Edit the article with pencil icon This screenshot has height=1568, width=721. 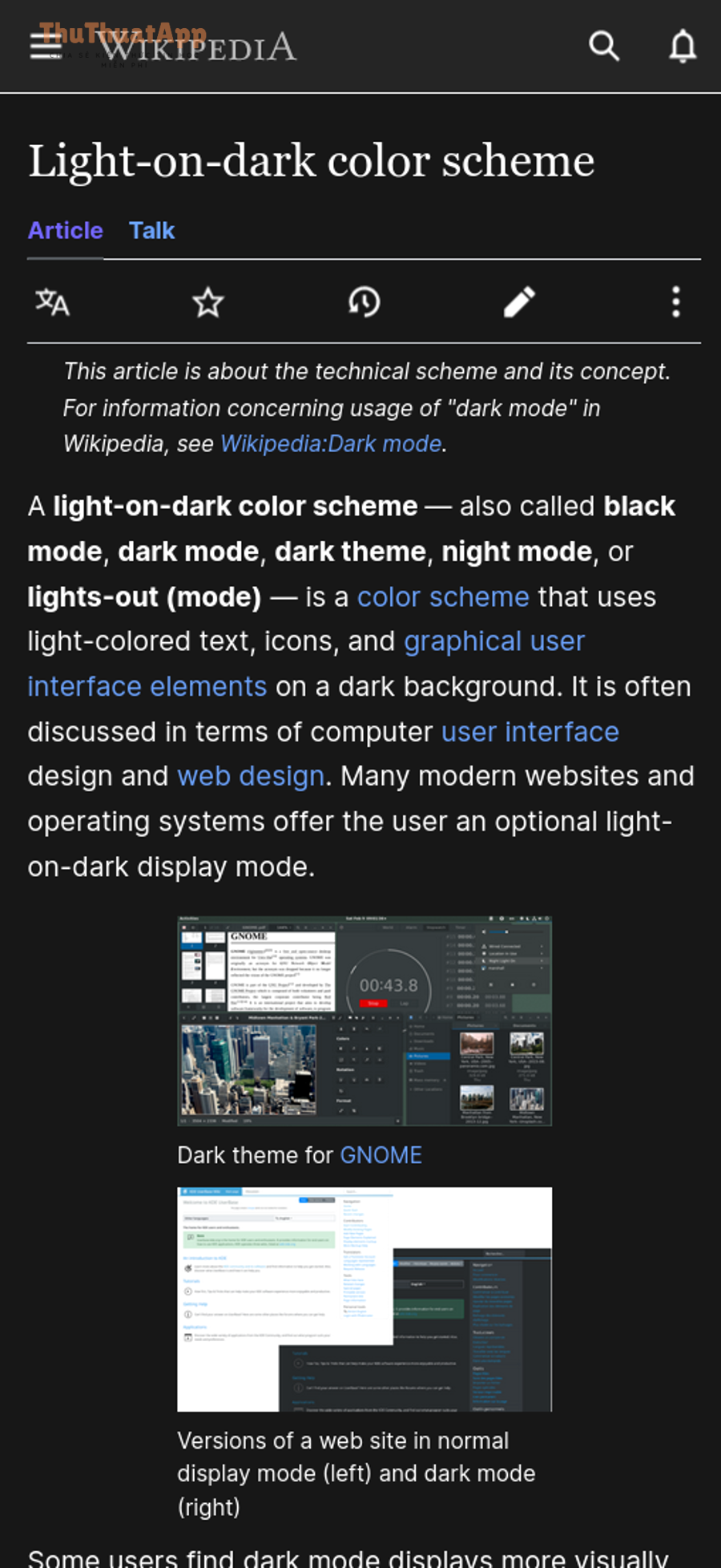520,302
